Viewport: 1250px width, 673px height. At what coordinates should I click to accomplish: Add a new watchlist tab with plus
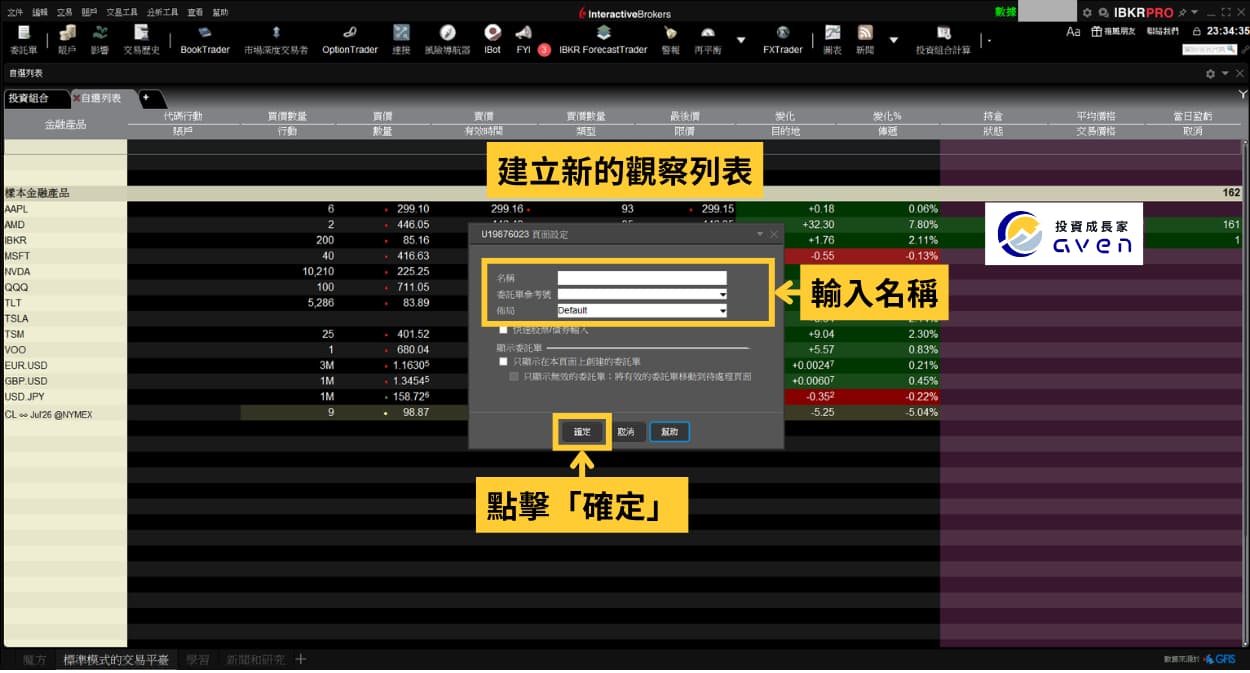[146, 98]
